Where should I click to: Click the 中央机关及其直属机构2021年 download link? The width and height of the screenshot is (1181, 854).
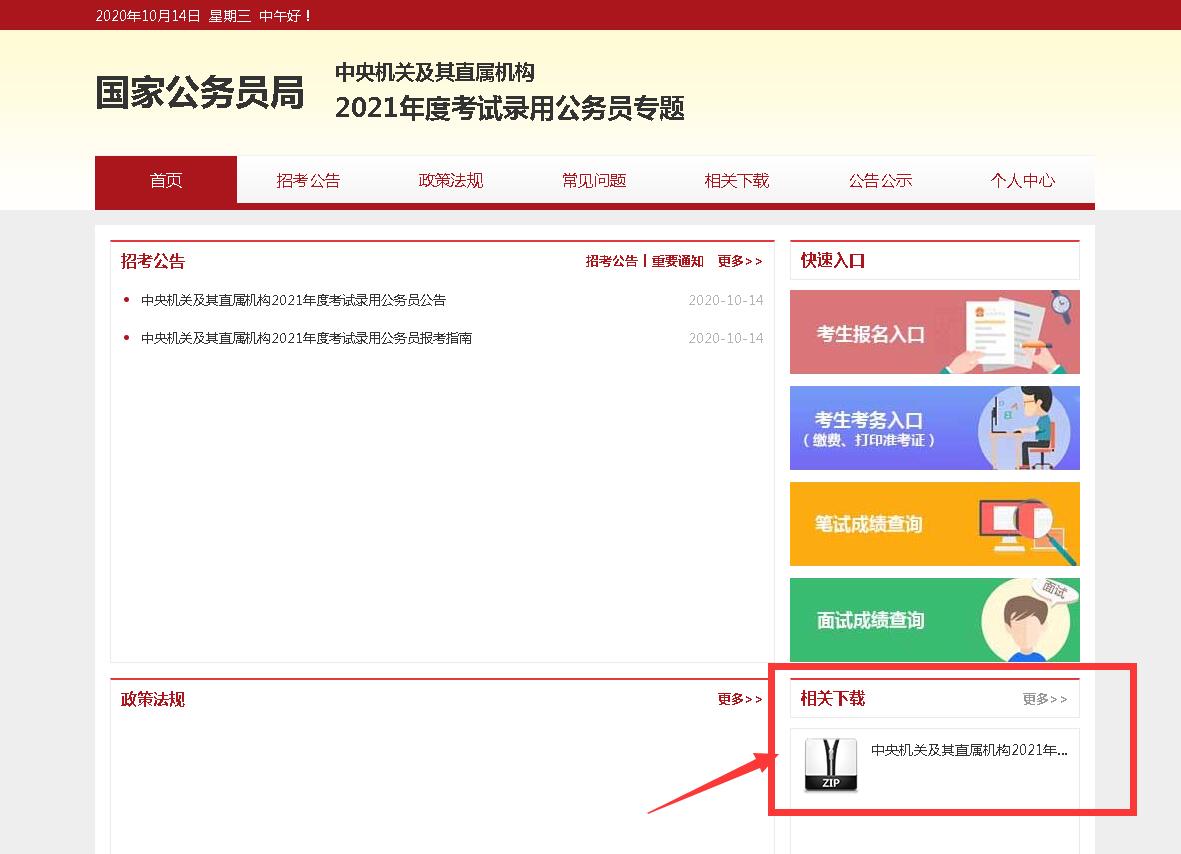[x=968, y=750]
